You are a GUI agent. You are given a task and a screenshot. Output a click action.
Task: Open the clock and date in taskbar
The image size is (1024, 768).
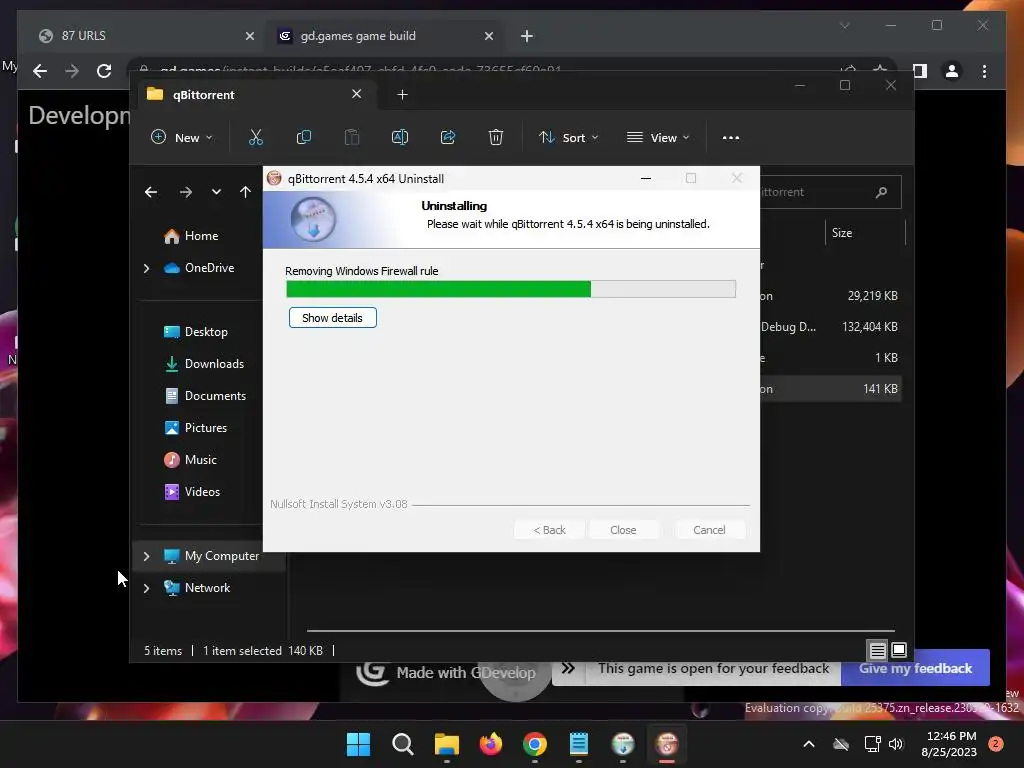click(x=950, y=744)
